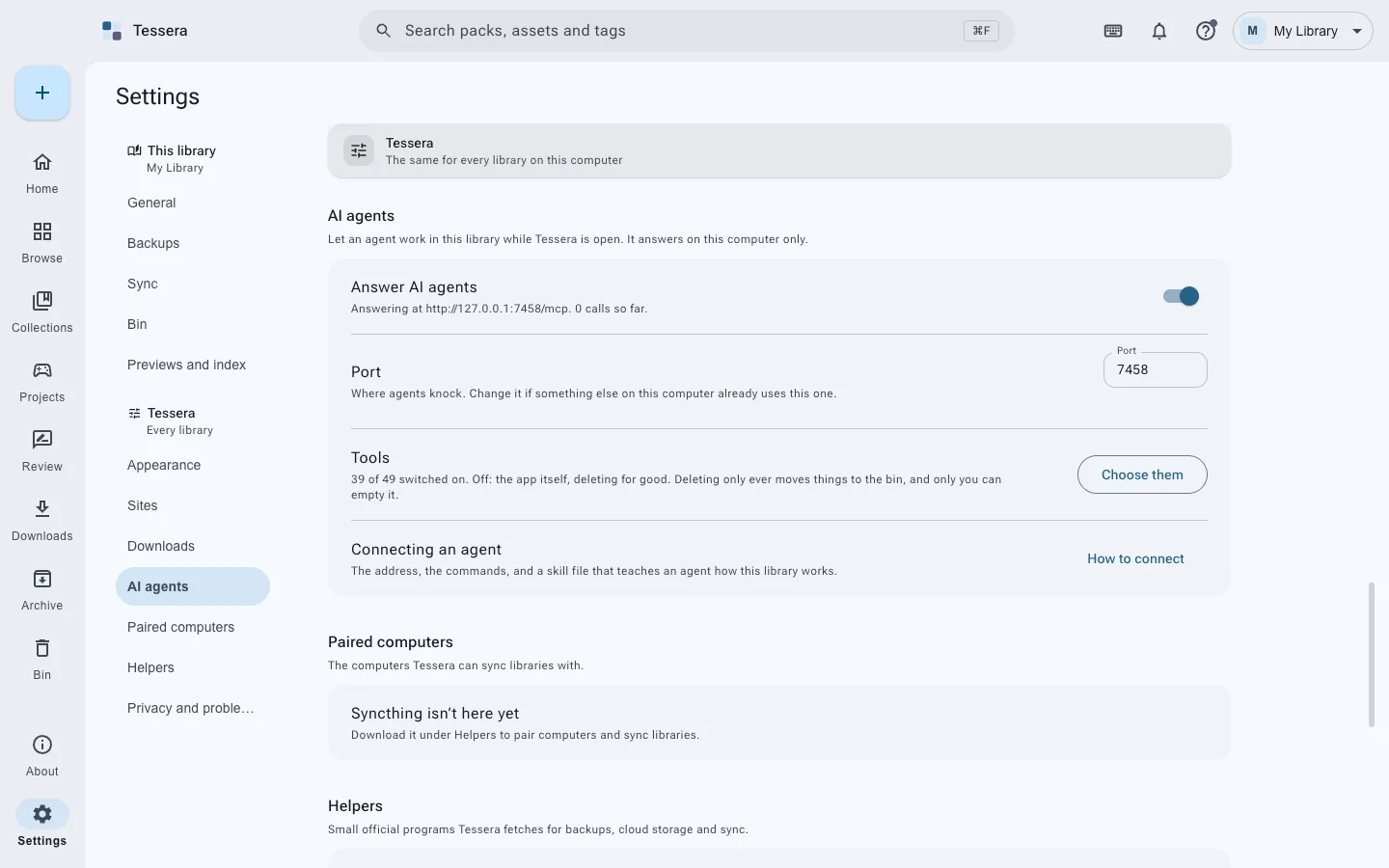Click the sliders icon in Tessera banner

pos(359,150)
